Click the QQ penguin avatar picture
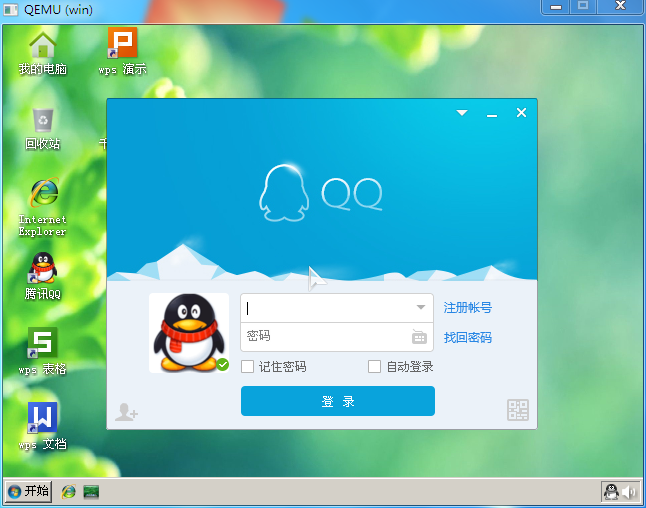The height and width of the screenshot is (508, 646). coord(189,333)
